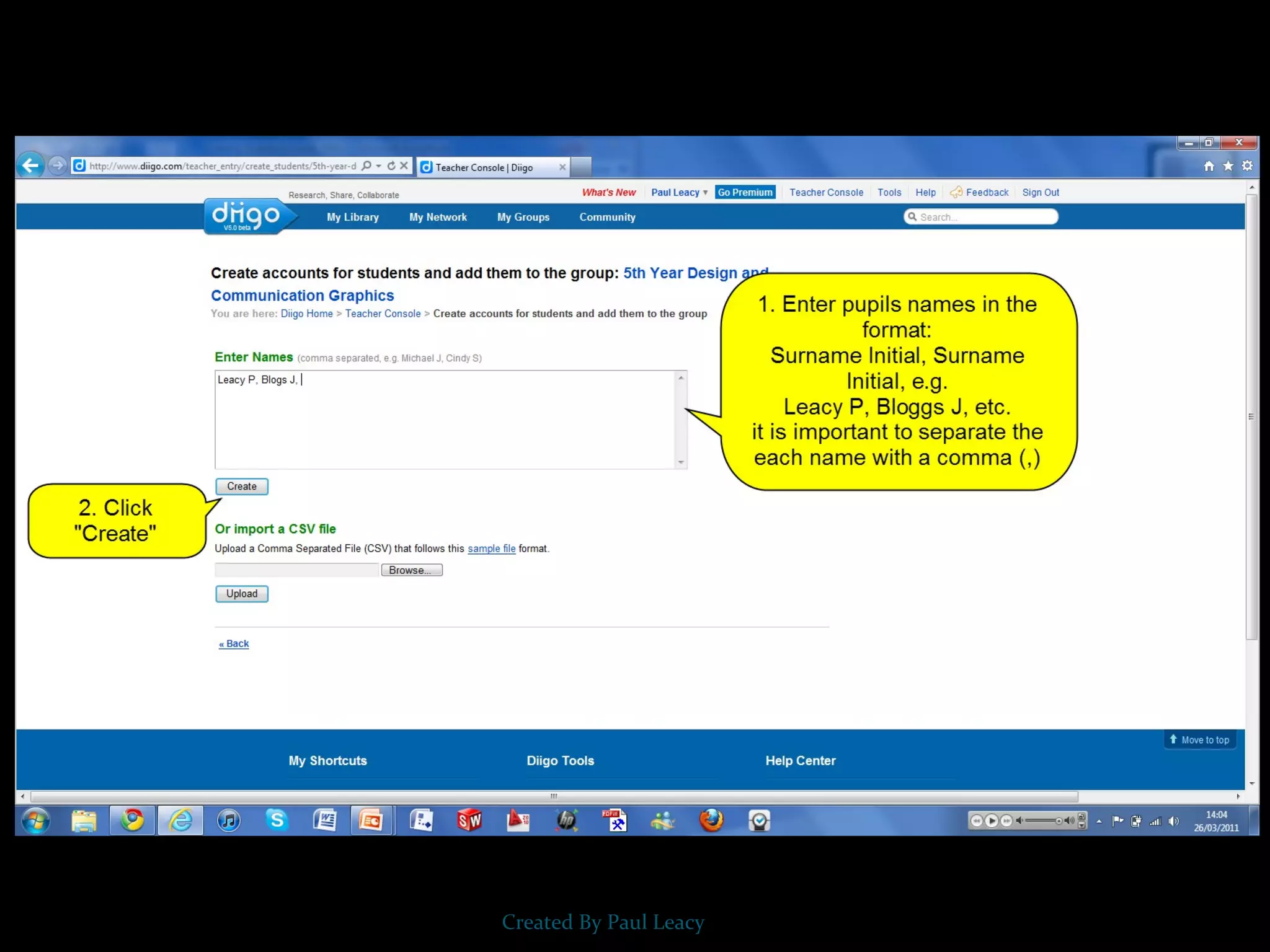Open AutoCAD from taskbar

point(518,821)
